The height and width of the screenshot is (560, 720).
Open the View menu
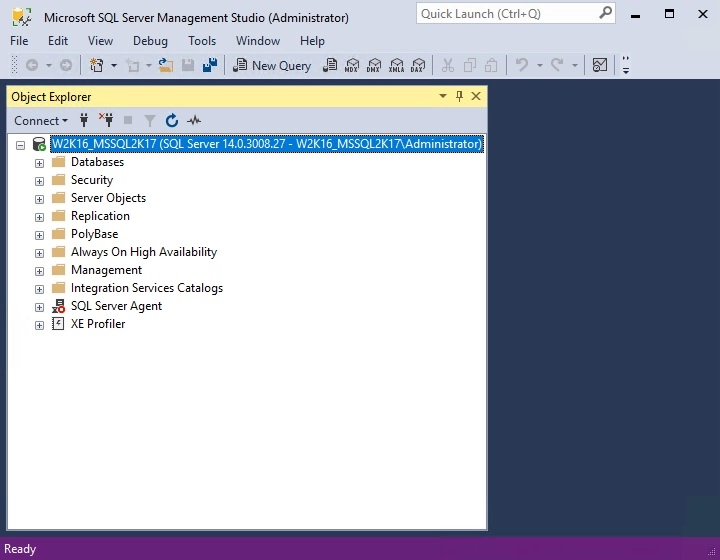pyautogui.click(x=101, y=41)
